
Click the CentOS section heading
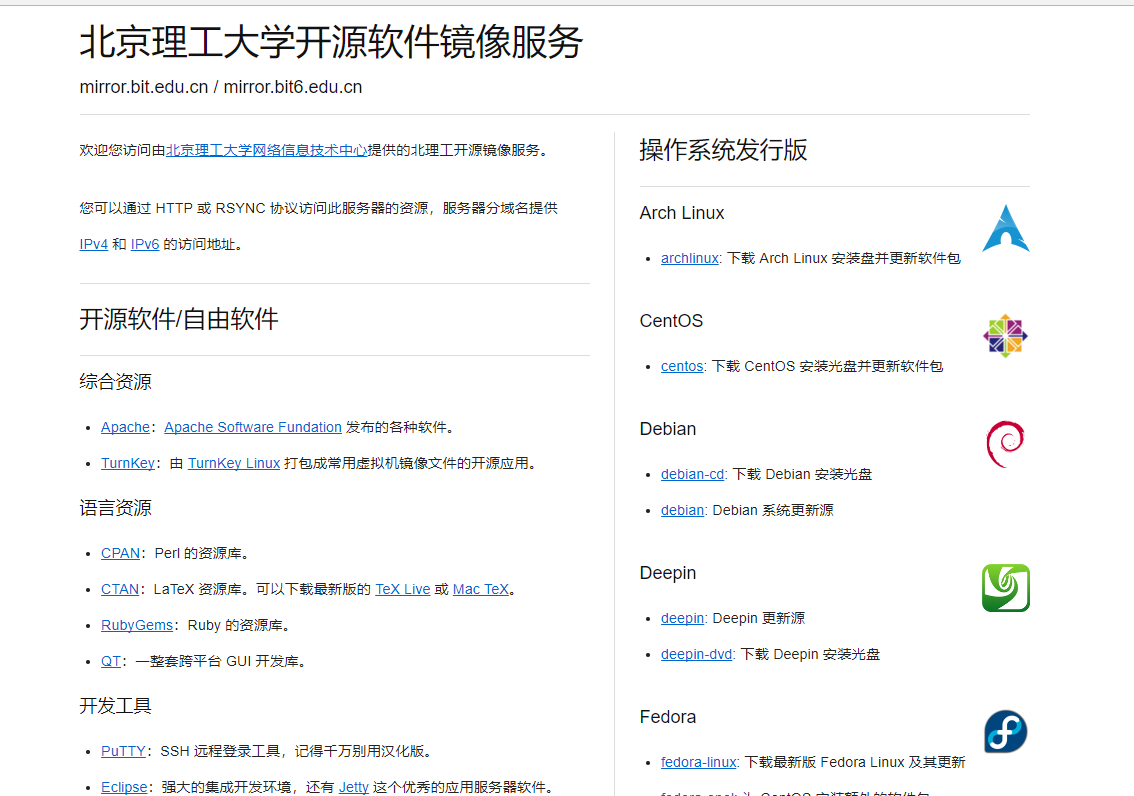pyautogui.click(x=671, y=321)
